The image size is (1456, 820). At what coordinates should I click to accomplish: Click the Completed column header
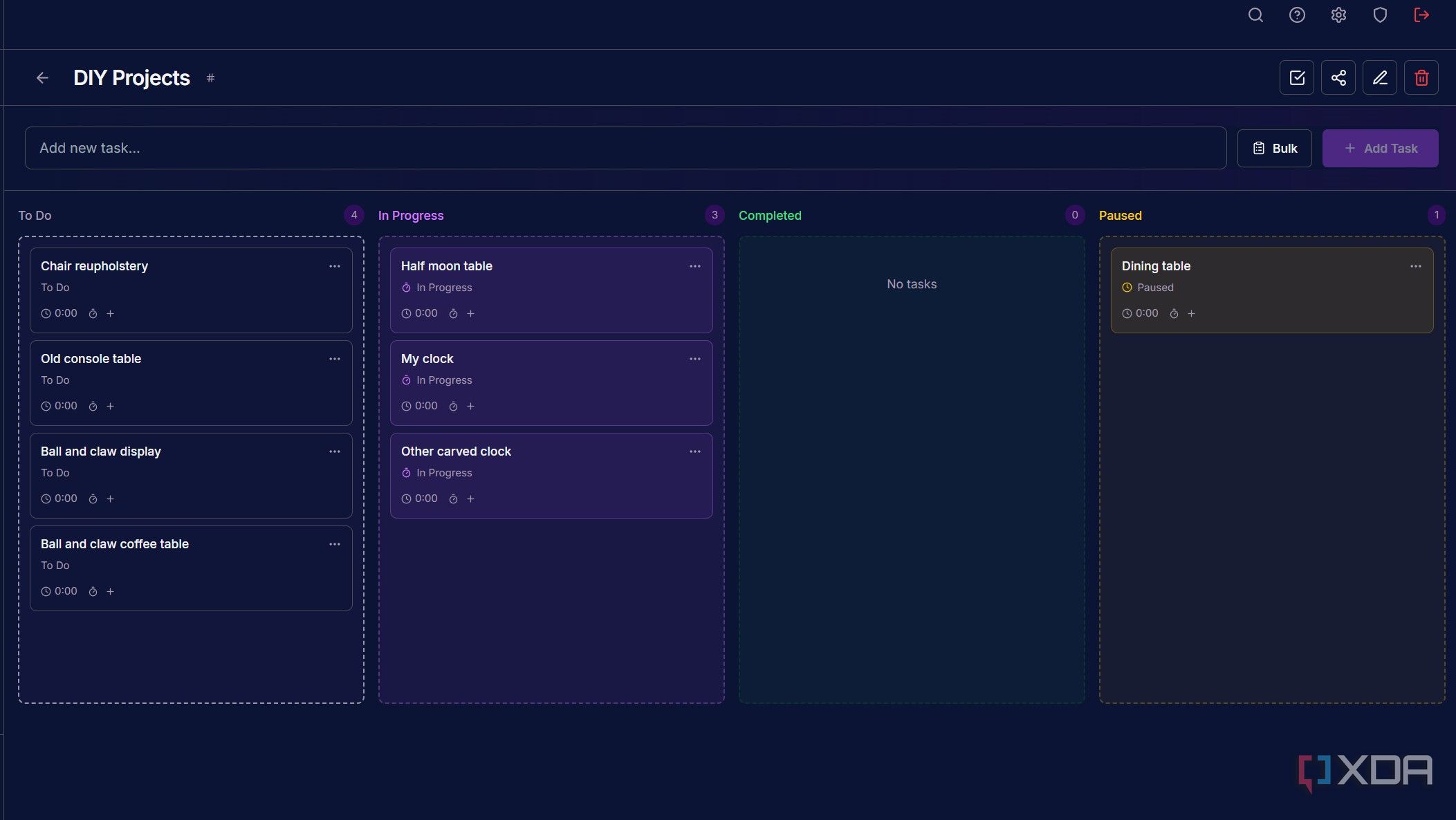pos(770,216)
